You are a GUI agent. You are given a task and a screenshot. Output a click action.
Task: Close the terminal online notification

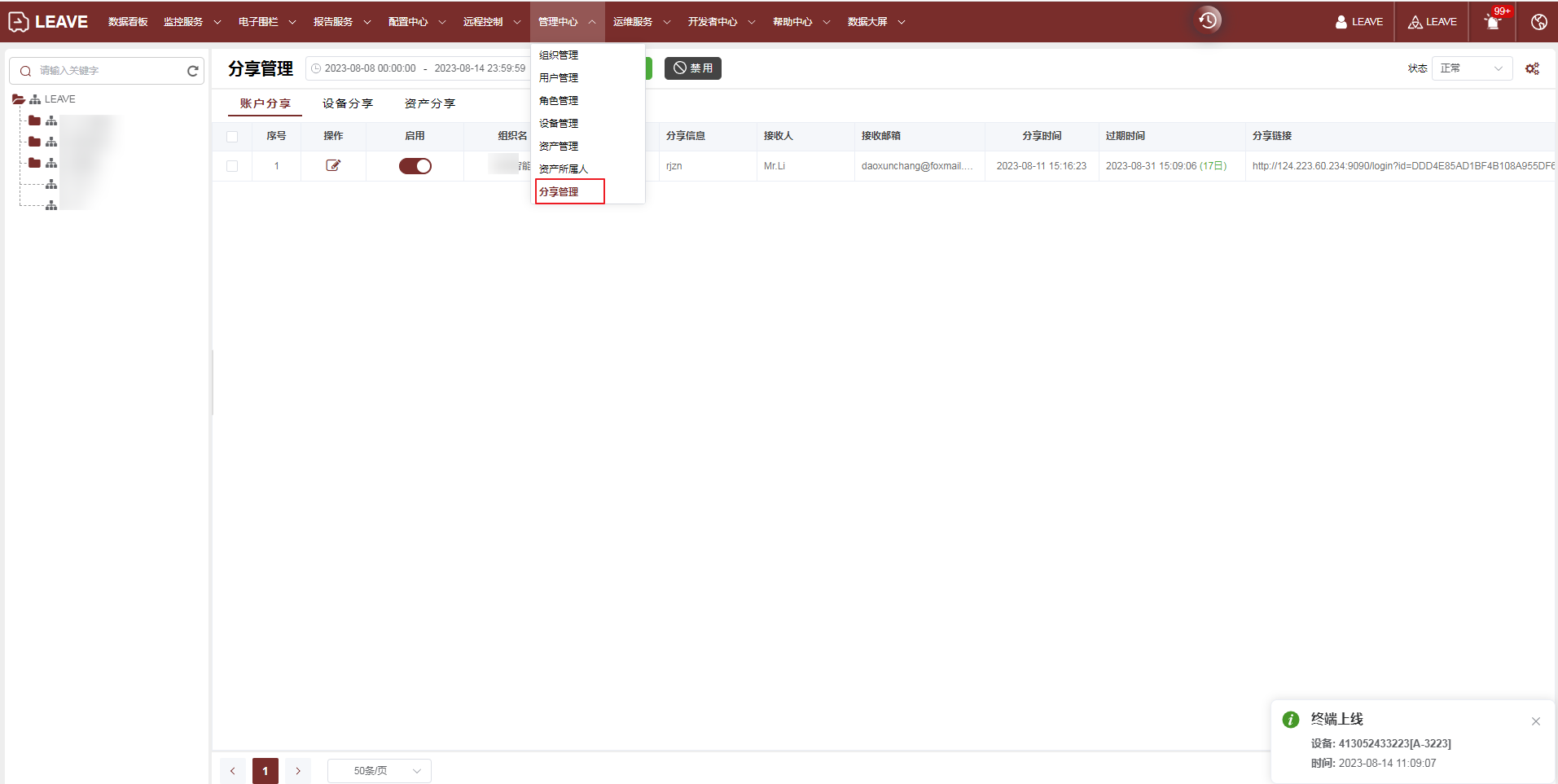pos(1535,721)
